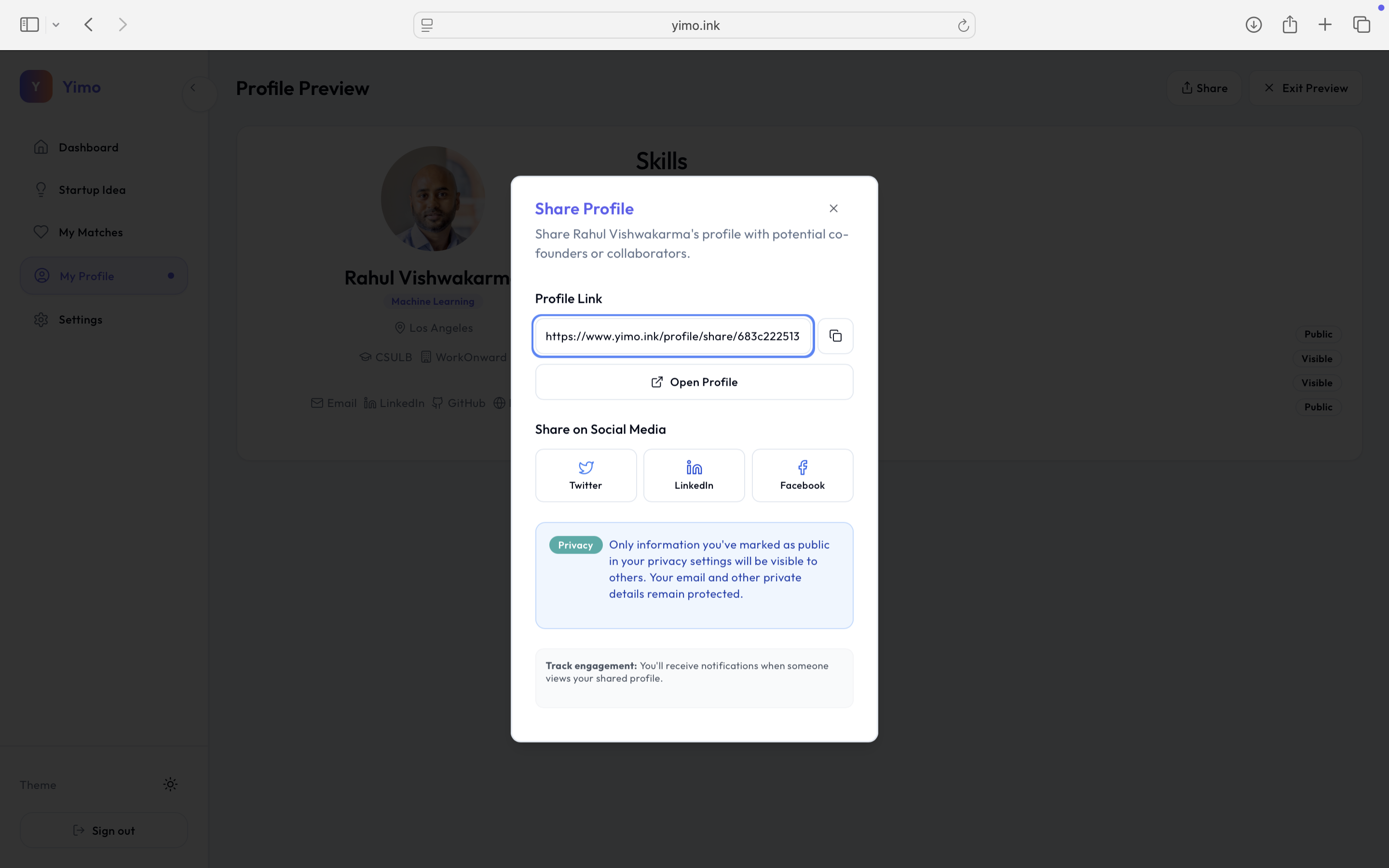Screen dimensions: 1389x868
Task: Open the LinkedIn link on the profile card
Action: pyautogui.click(x=395, y=403)
